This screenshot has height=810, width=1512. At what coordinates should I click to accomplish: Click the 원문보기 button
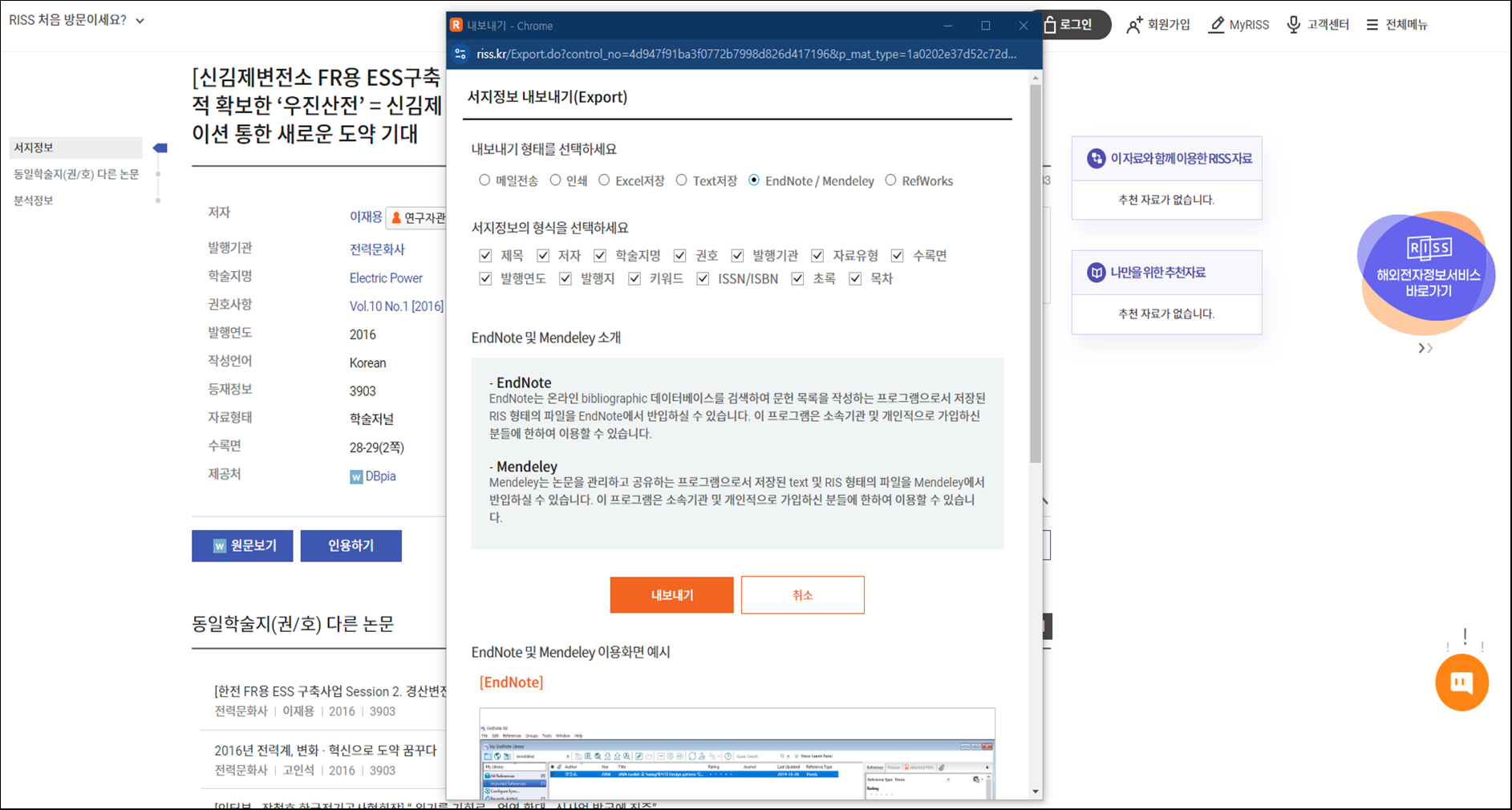point(242,545)
